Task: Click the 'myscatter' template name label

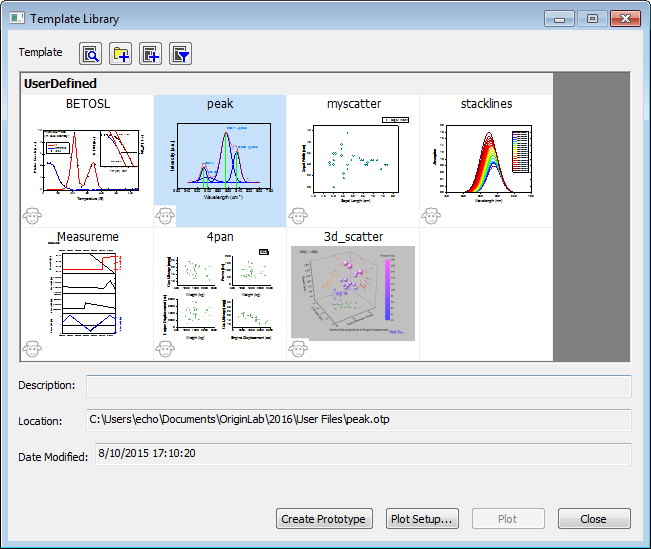Action: coord(354,104)
